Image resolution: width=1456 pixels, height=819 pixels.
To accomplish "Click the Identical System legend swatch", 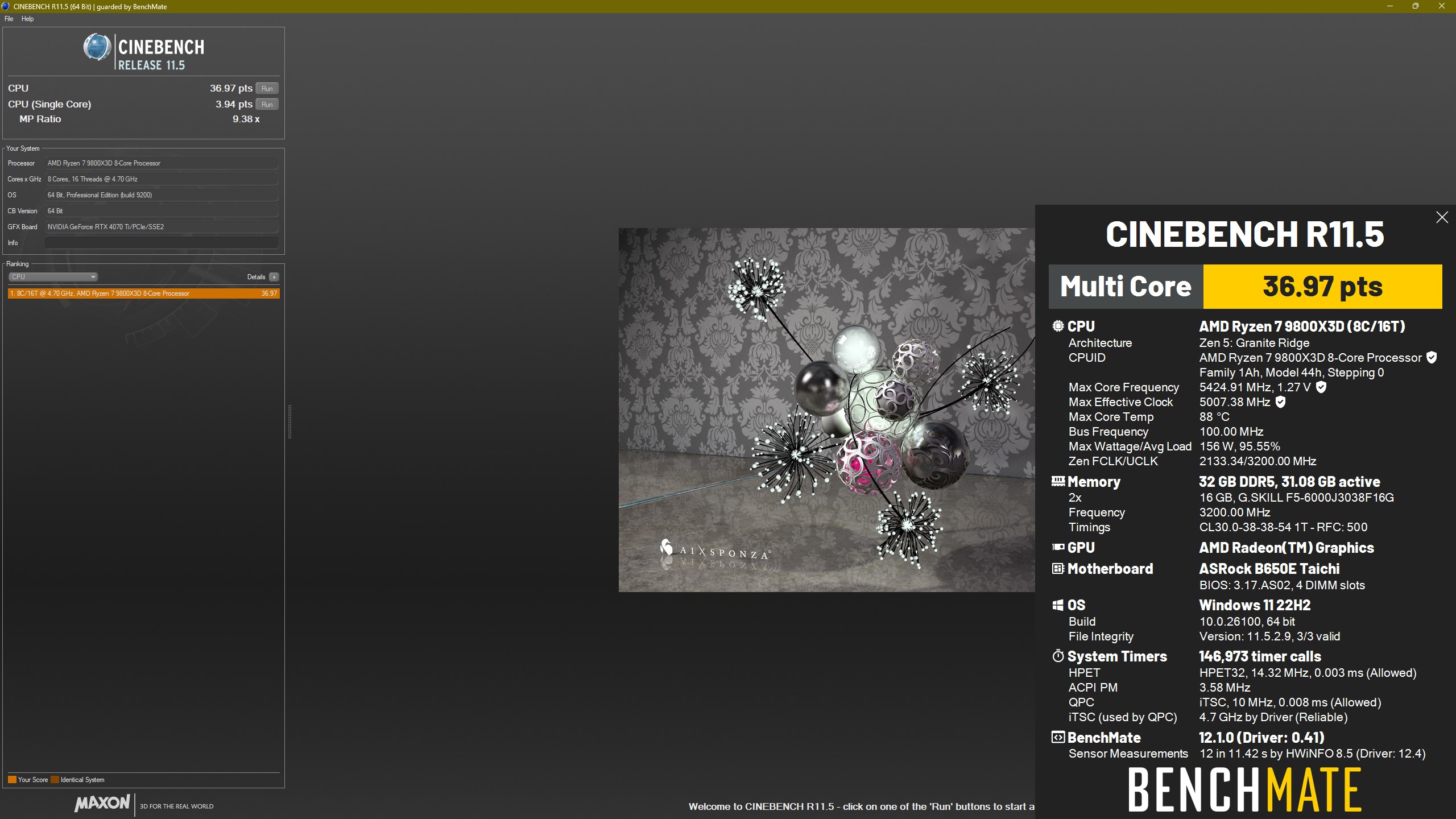I will coord(55,780).
